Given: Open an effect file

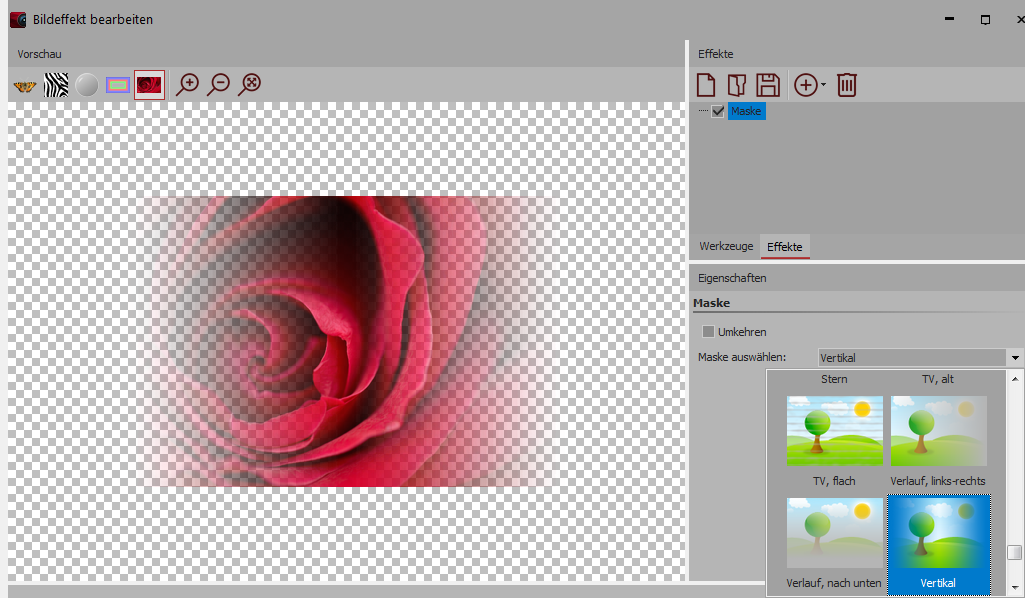Looking at the screenshot, I should 736,85.
